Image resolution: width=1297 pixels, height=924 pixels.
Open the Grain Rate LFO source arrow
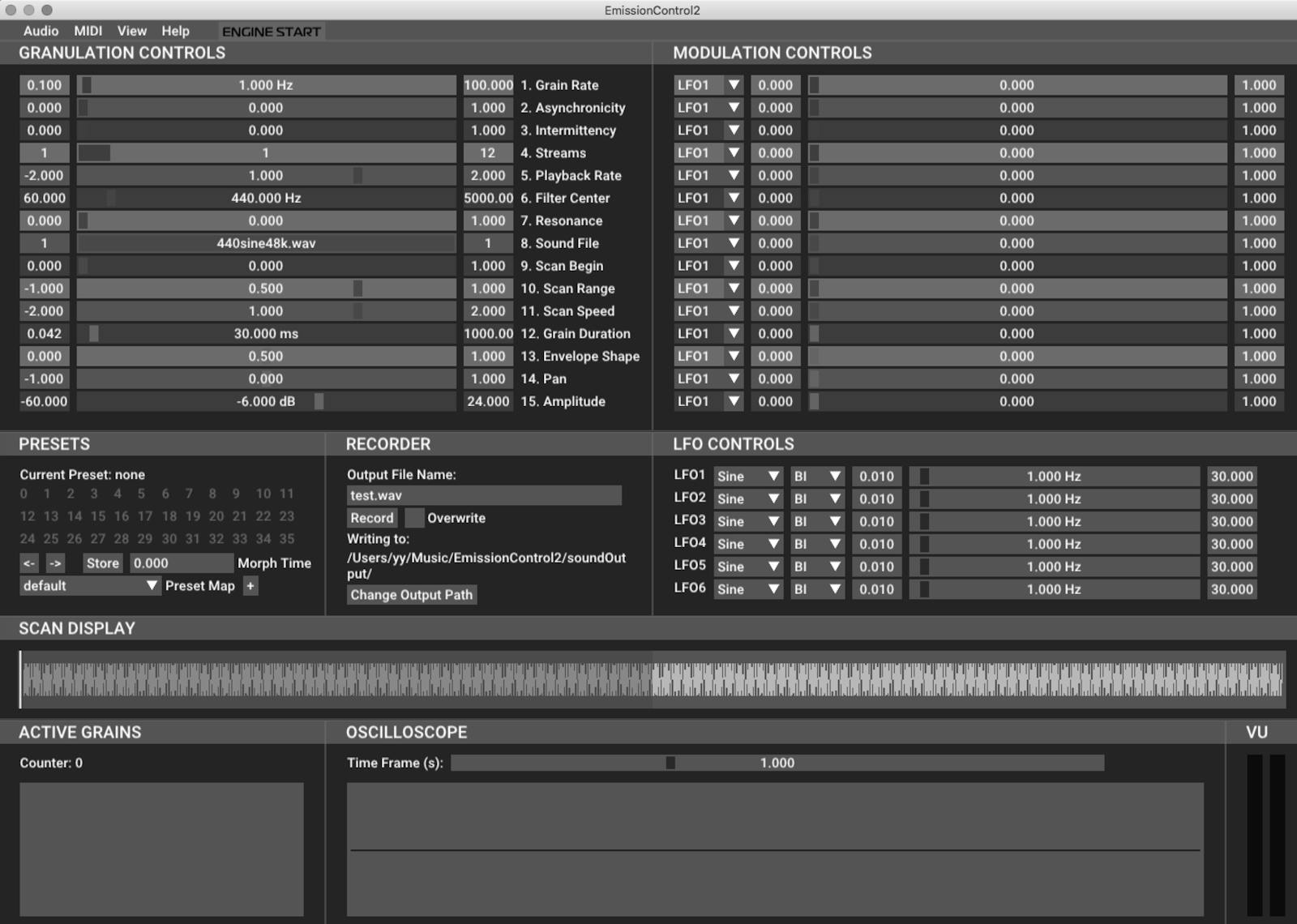[x=734, y=85]
